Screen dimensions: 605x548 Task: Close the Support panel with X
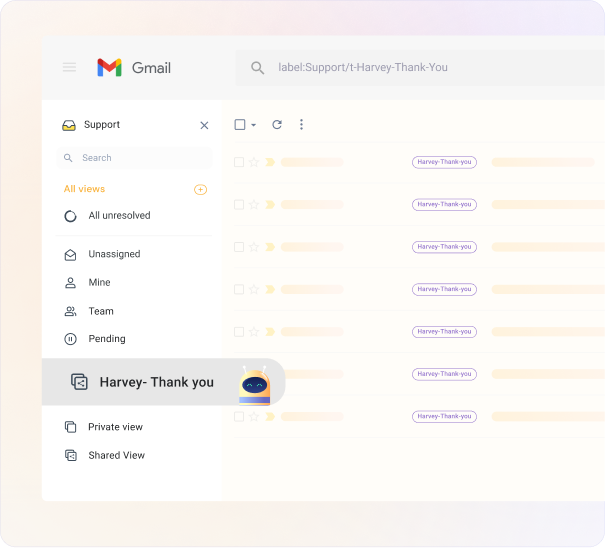click(204, 125)
